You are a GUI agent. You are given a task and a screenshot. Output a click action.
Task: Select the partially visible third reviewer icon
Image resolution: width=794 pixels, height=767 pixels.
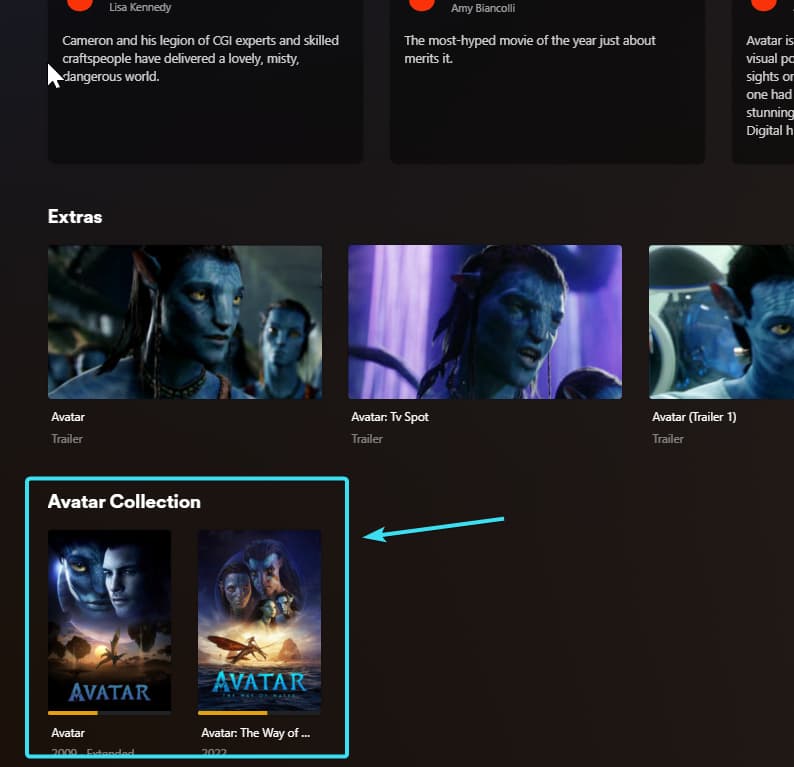(x=764, y=5)
